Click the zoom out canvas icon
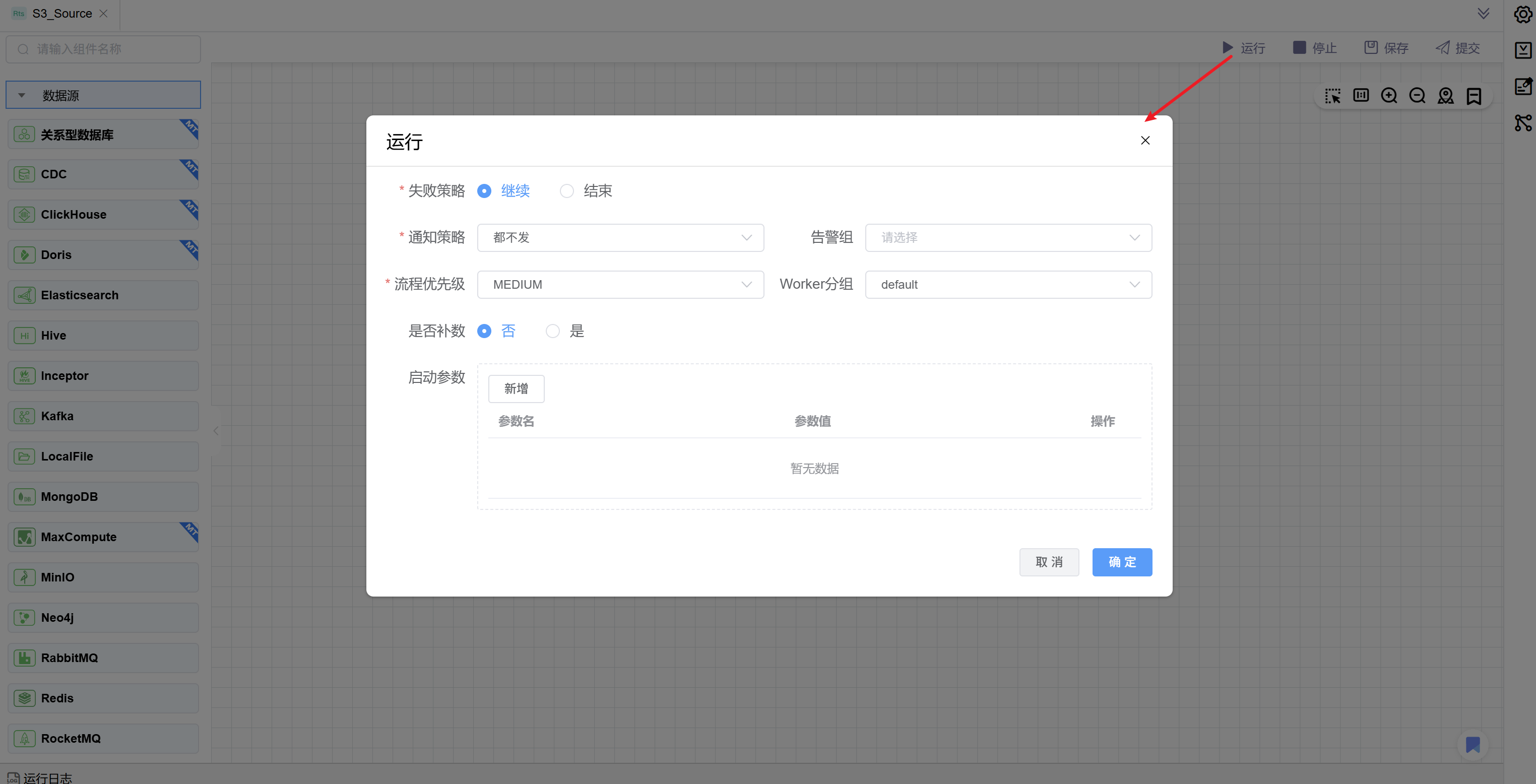The width and height of the screenshot is (1536, 784). 1417,96
